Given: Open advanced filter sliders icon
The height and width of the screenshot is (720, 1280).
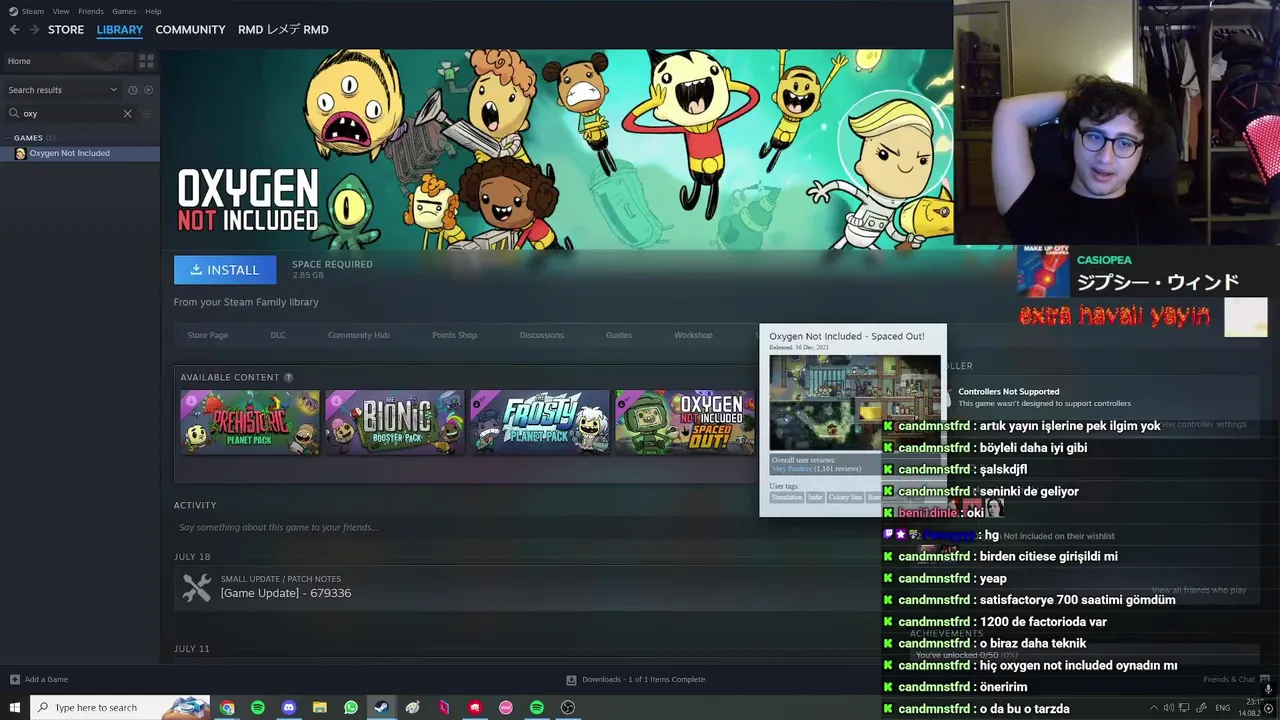Looking at the screenshot, I should [147, 113].
